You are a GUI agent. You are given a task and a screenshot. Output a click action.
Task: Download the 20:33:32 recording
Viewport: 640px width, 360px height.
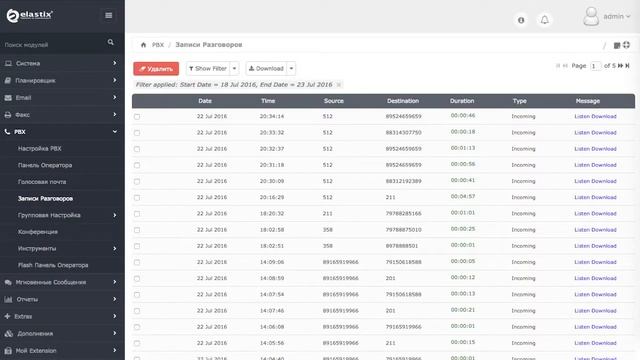click(x=604, y=133)
